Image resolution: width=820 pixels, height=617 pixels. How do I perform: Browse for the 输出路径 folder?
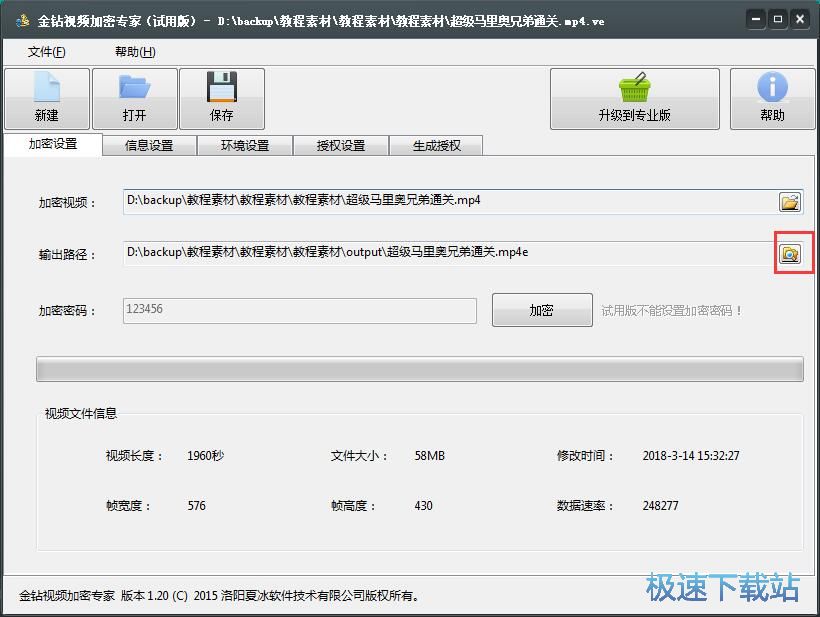[x=790, y=254]
